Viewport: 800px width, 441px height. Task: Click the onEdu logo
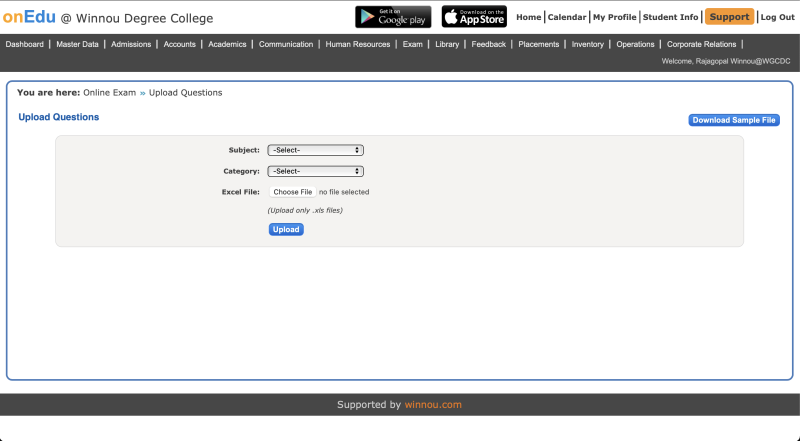(x=29, y=17)
